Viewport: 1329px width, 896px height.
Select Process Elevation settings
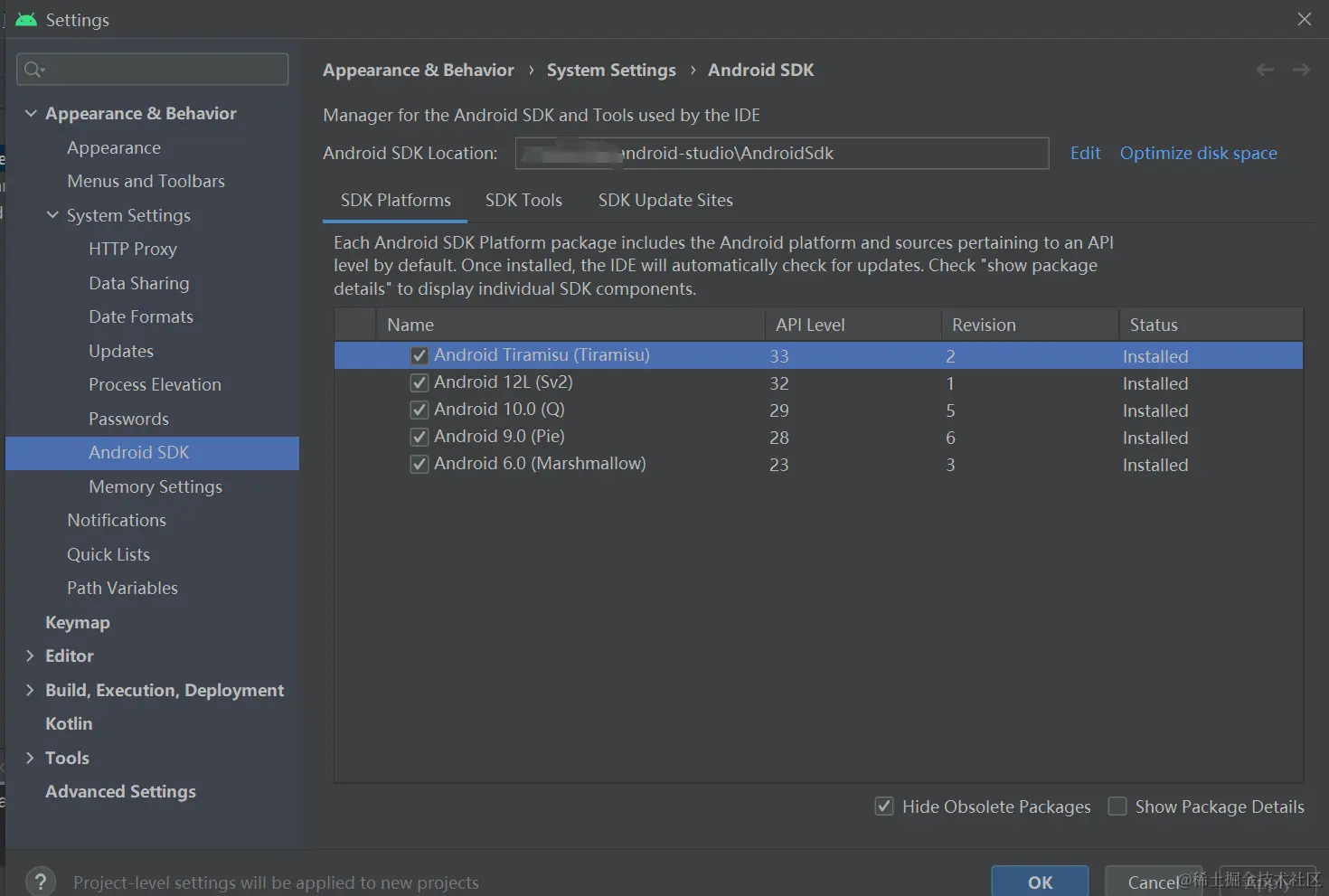(x=155, y=384)
